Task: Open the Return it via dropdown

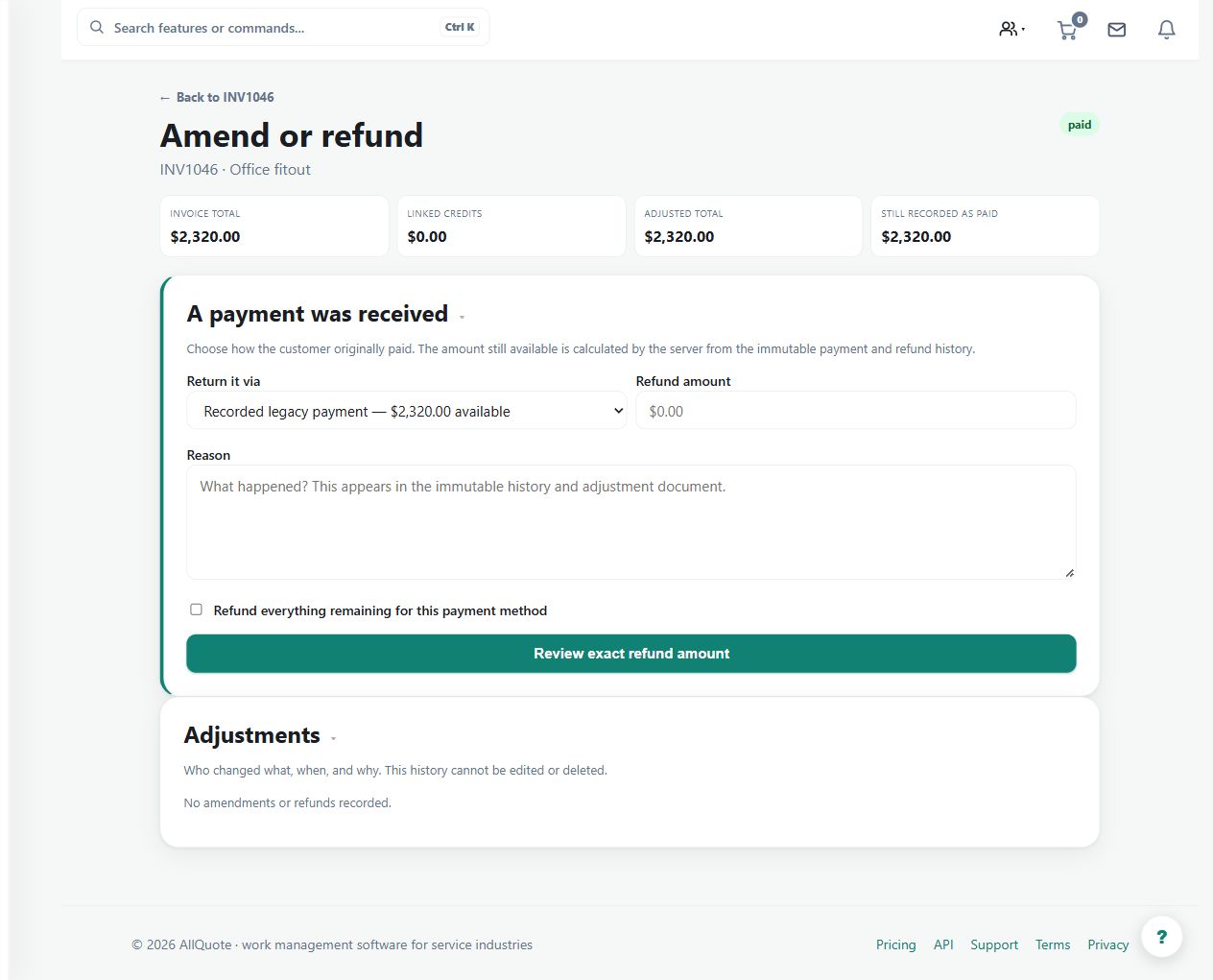Action: [x=407, y=411]
